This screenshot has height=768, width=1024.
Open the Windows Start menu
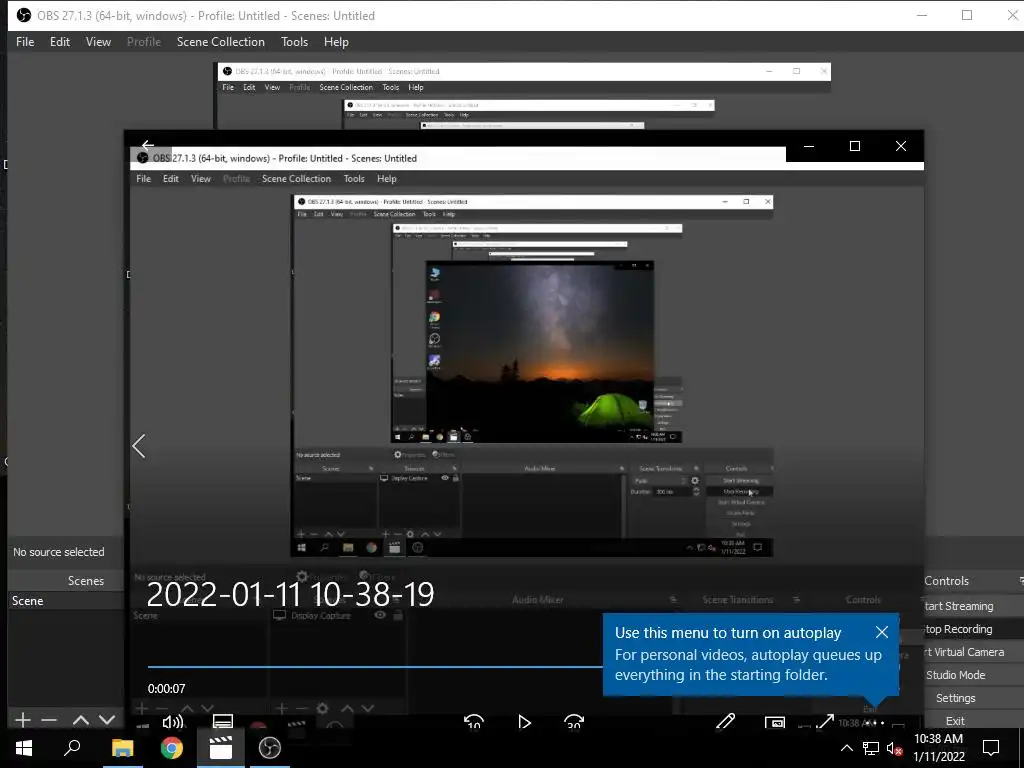click(24, 748)
